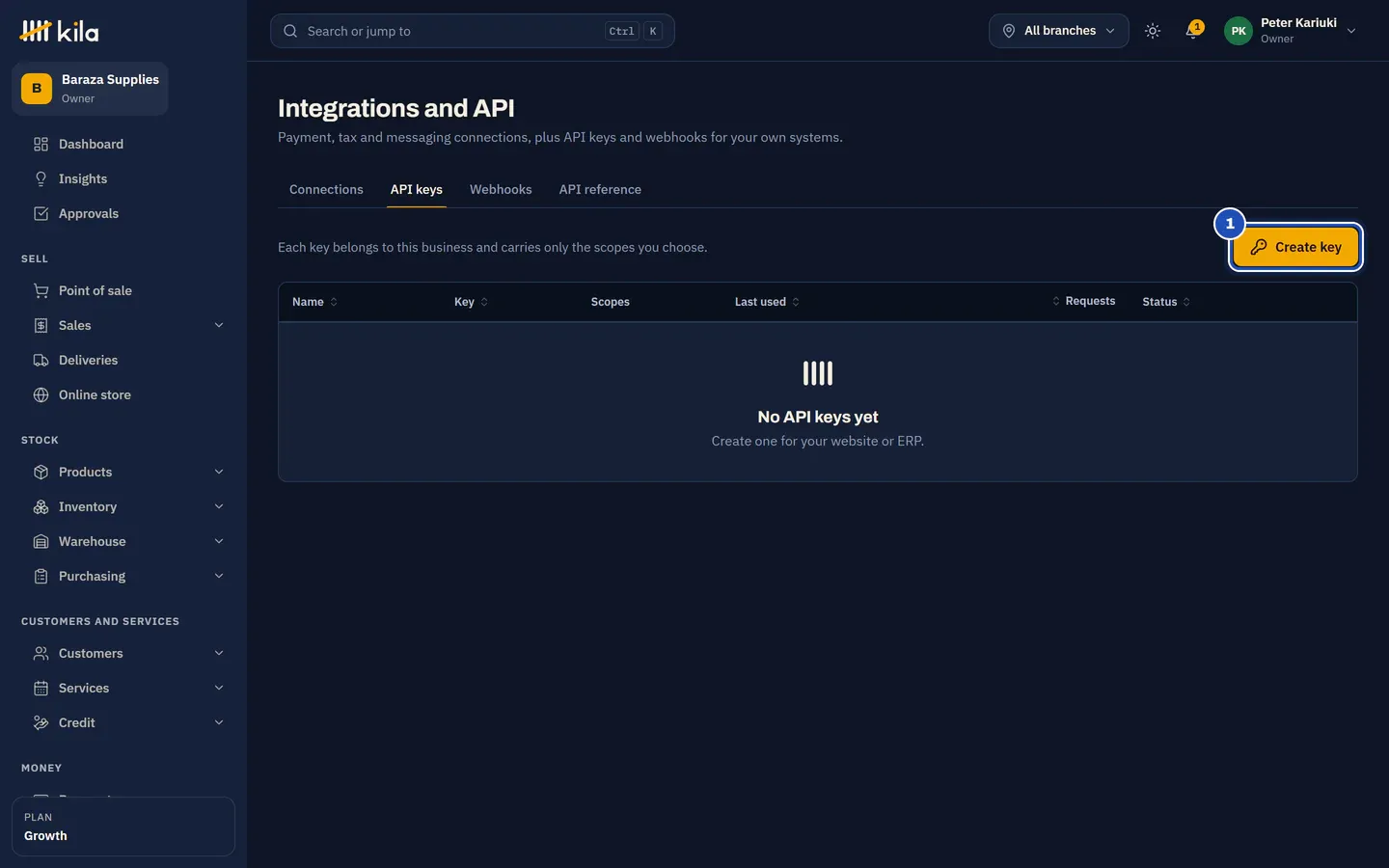This screenshot has height=868, width=1389.
Task: Click the Services calendar icon
Action: tap(41, 688)
